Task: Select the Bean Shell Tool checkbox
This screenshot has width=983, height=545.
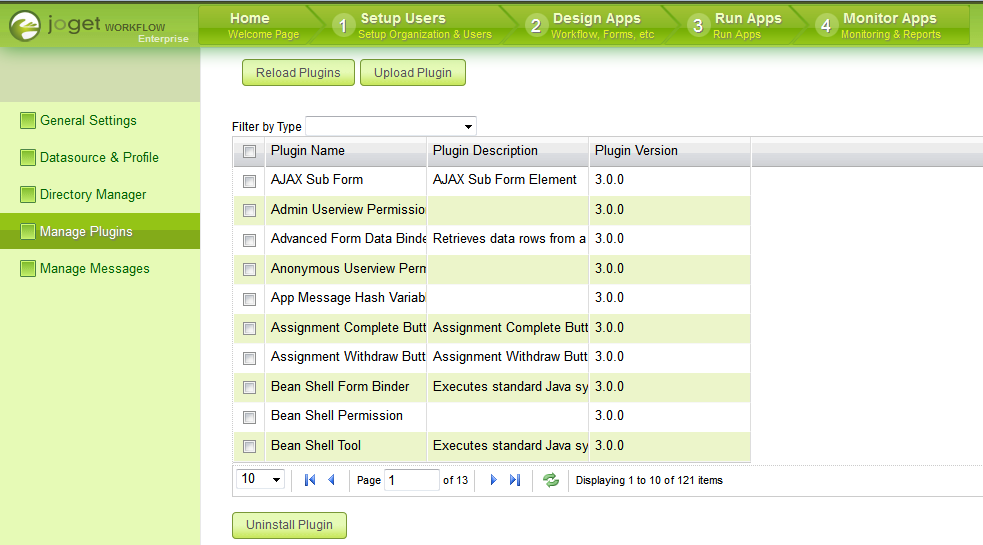Action: (x=250, y=446)
